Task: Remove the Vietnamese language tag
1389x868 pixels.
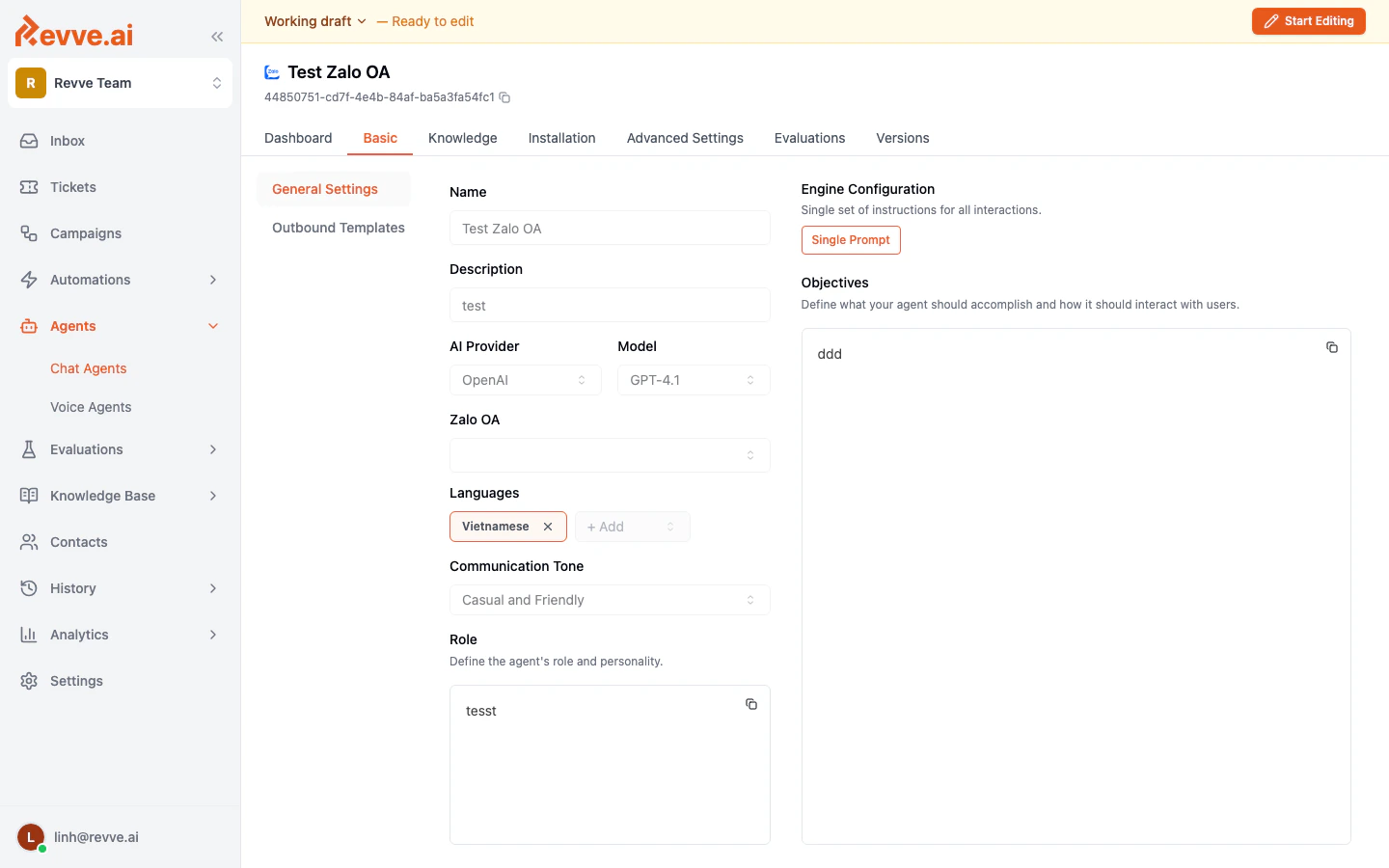Action: pos(548,527)
